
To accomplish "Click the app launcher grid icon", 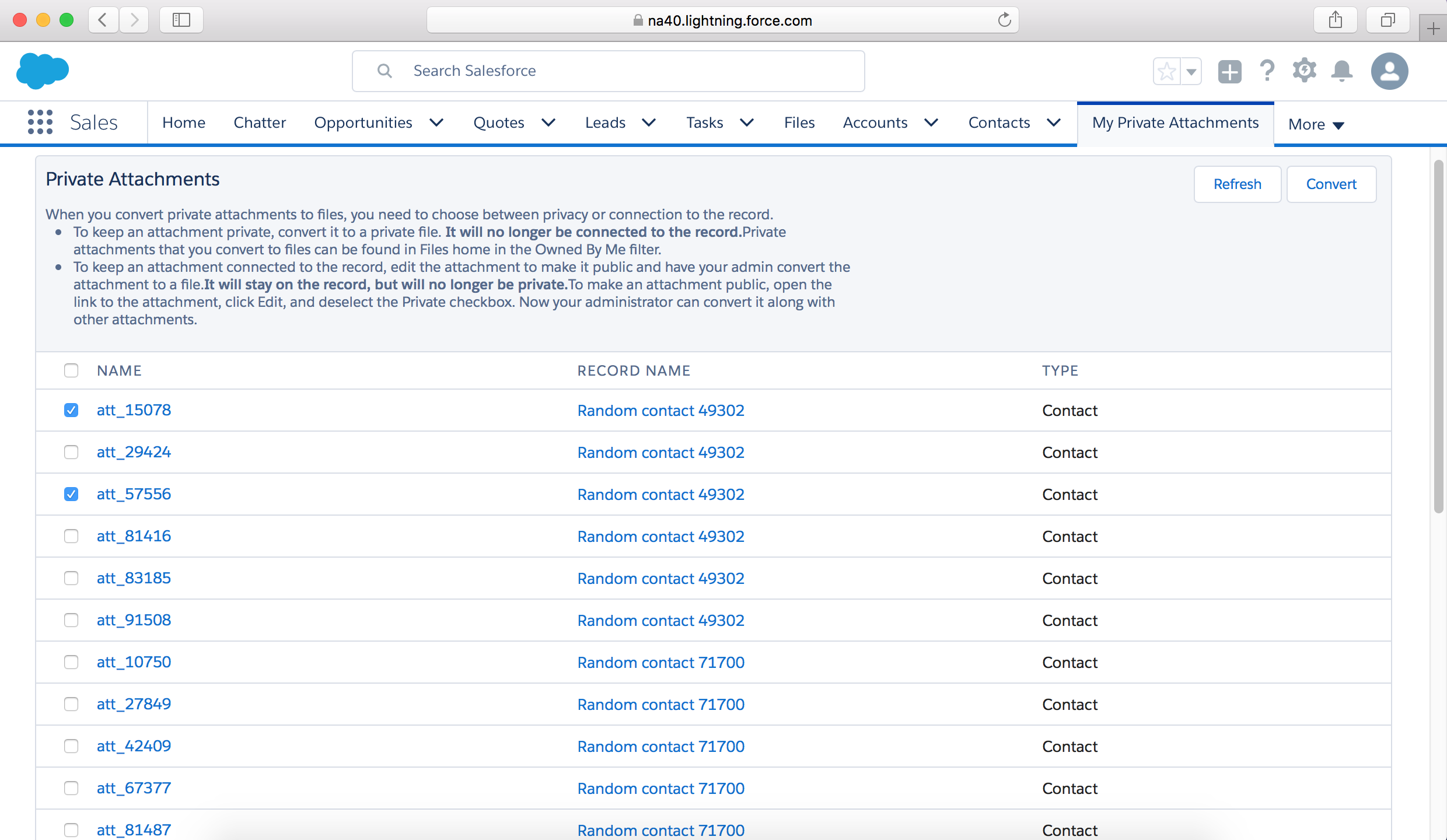I will click(x=40, y=122).
